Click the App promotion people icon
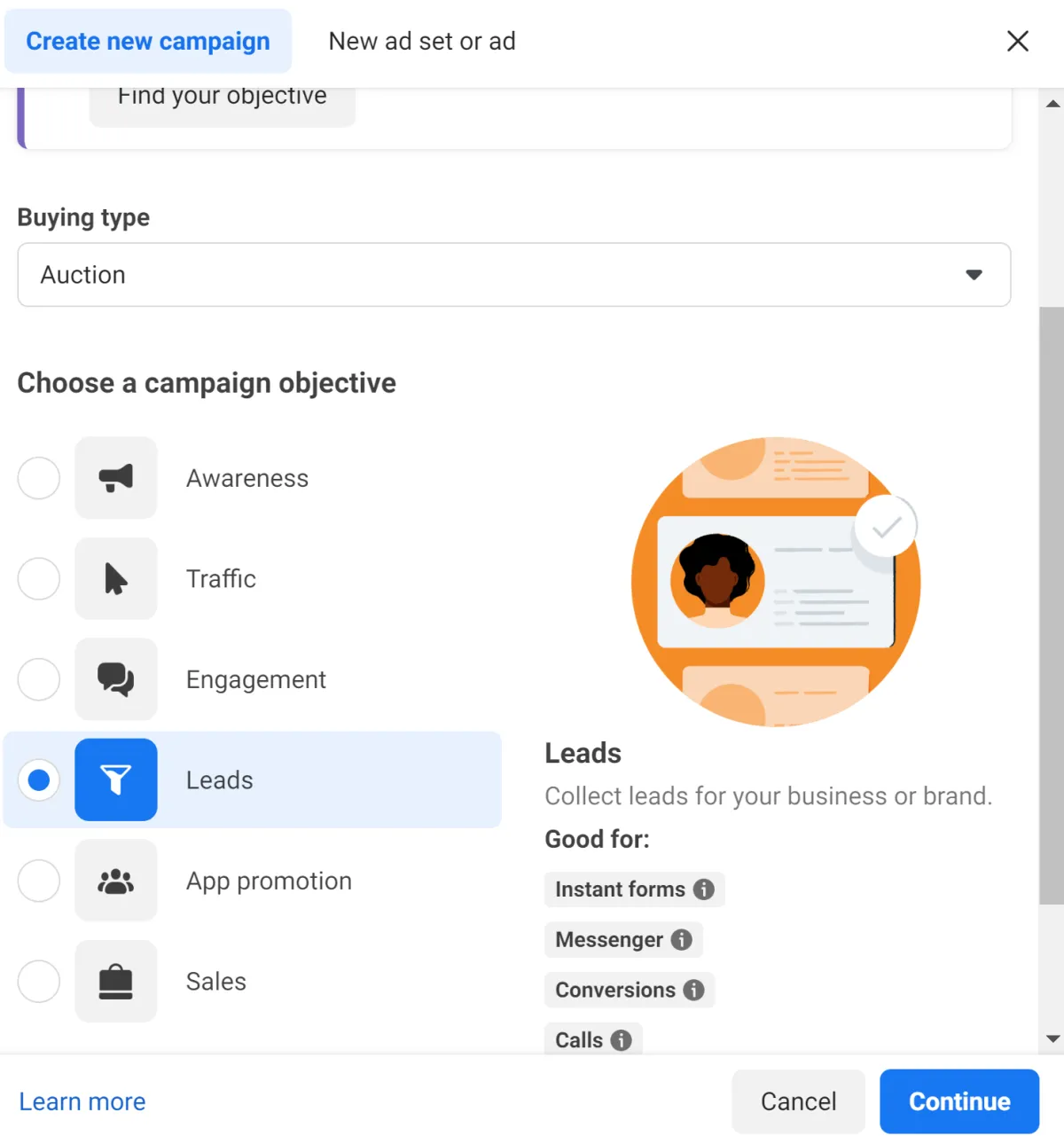The height and width of the screenshot is (1136, 1064). pos(116,881)
